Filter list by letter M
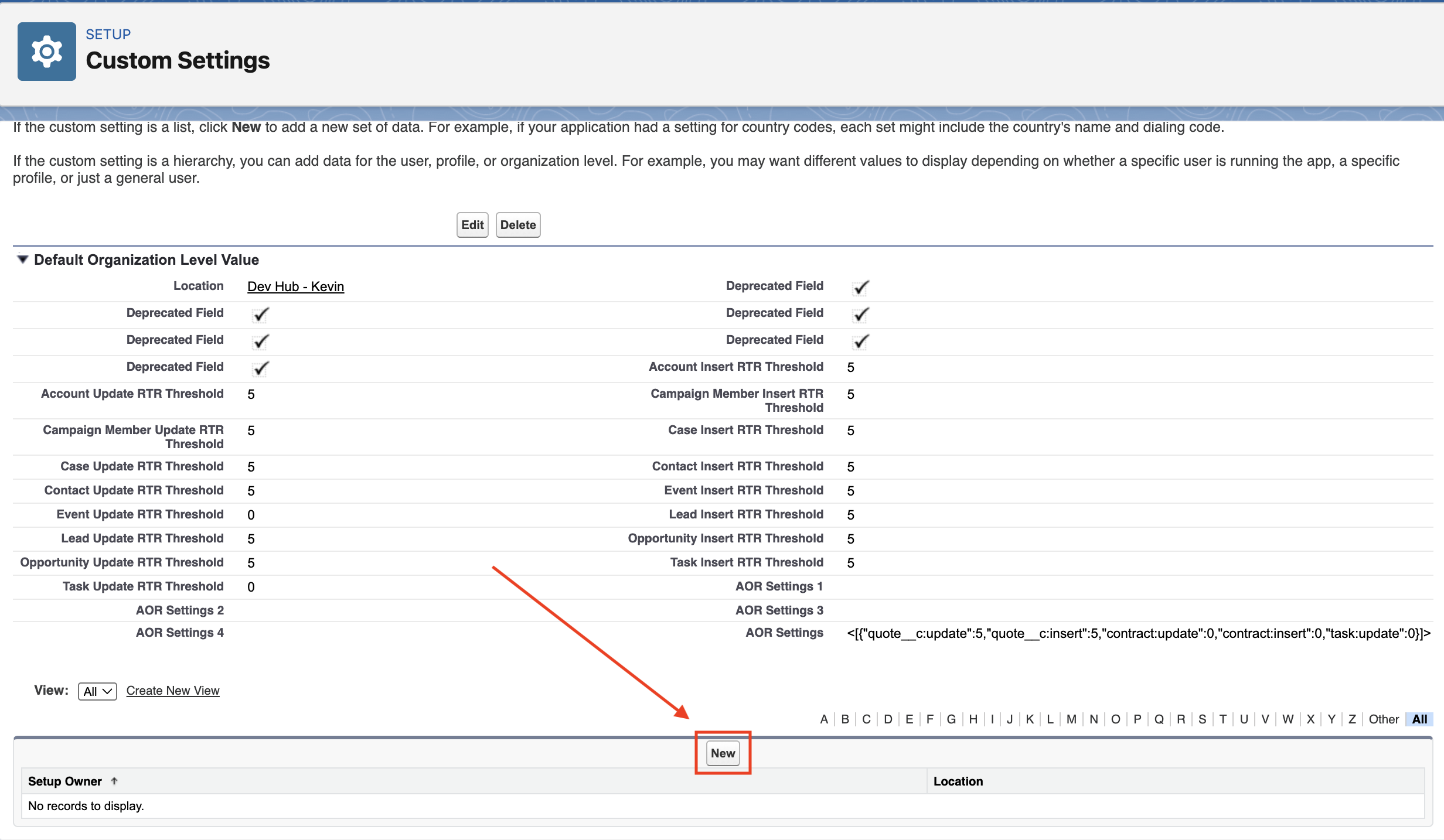This screenshot has height=840, width=1444. pos(1071,719)
